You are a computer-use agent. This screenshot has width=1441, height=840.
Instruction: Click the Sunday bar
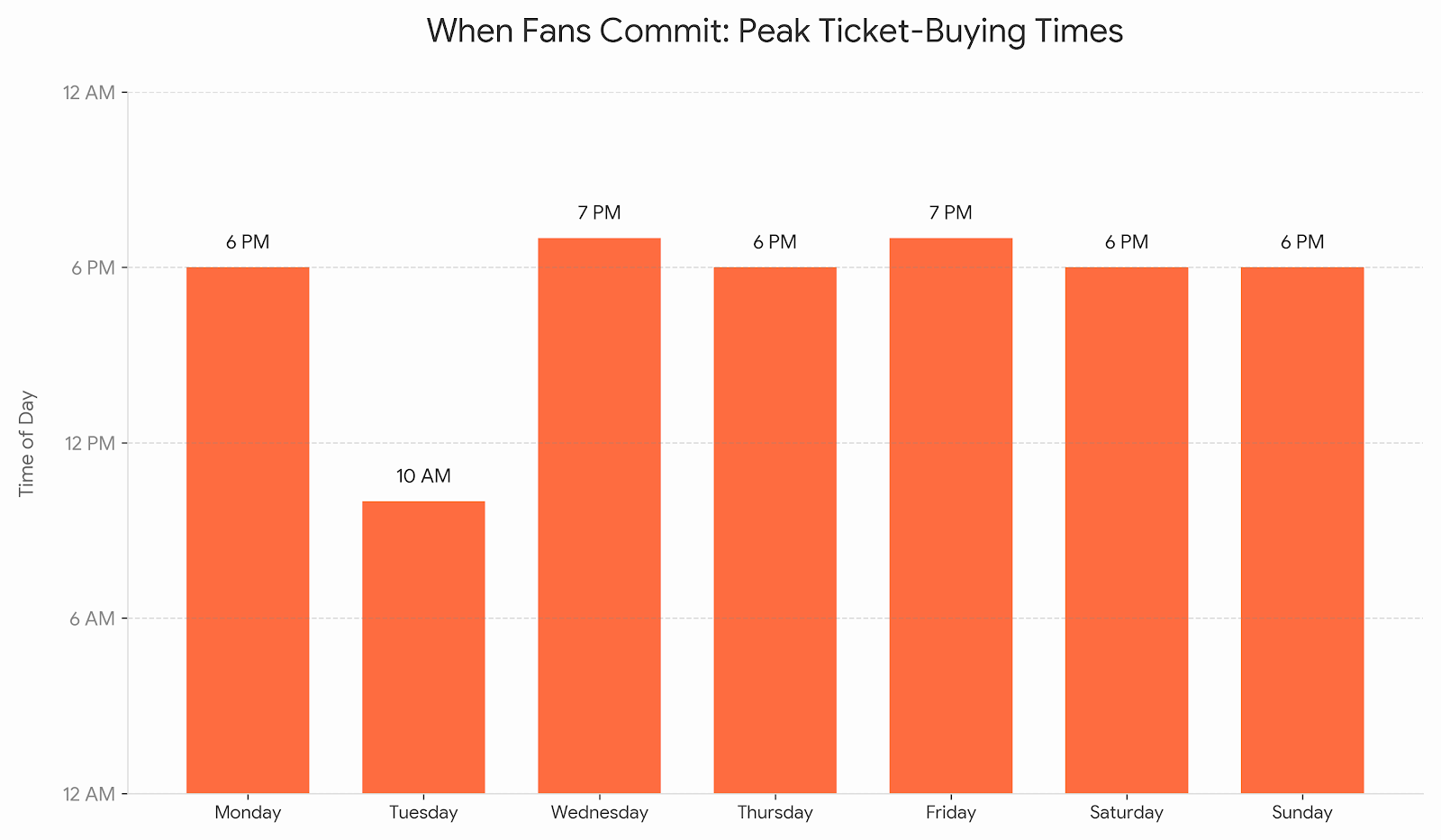[1301, 529]
